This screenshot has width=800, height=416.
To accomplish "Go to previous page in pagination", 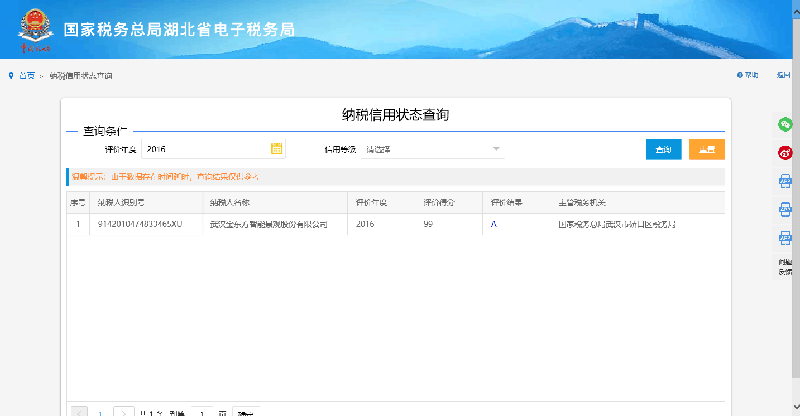I will click(x=79, y=411).
